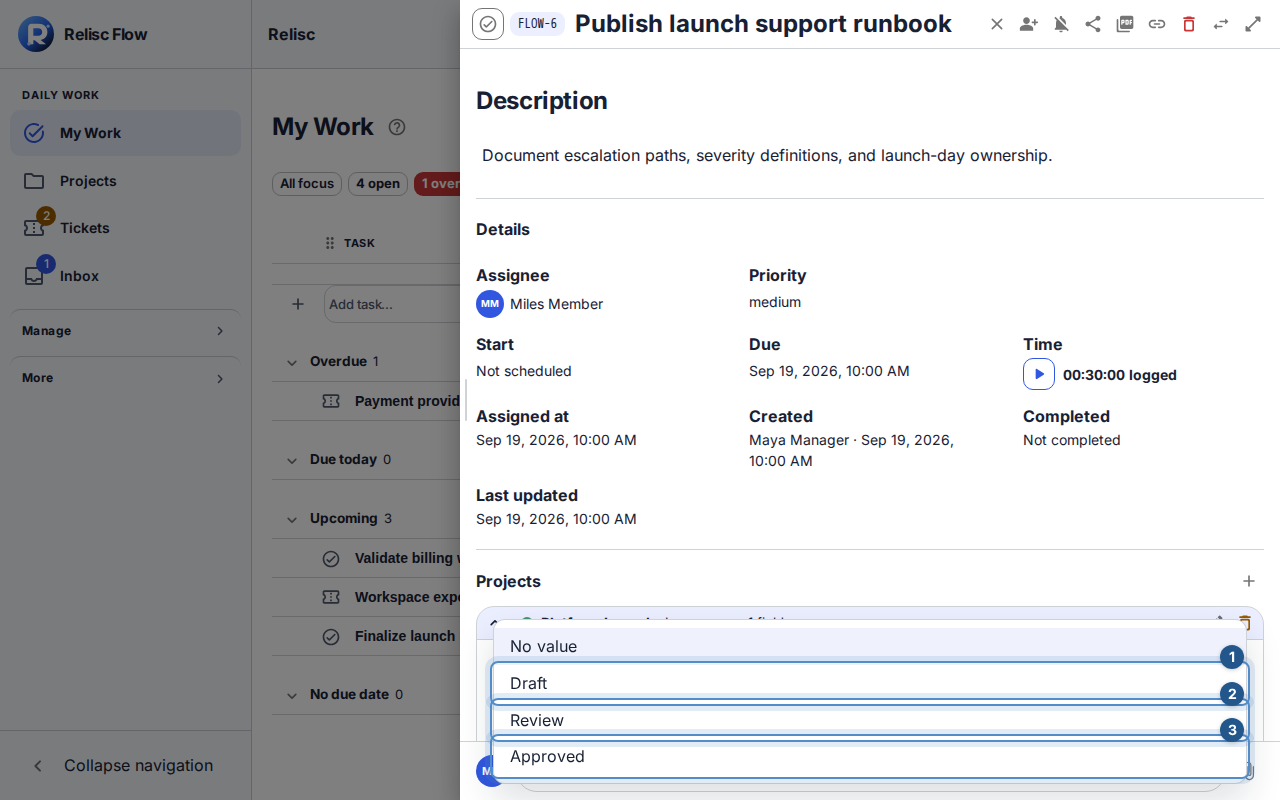The width and height of the screenshot is (1280, 800).
Task: Copy the task link with the chain icon
Action: [1157, 24]
